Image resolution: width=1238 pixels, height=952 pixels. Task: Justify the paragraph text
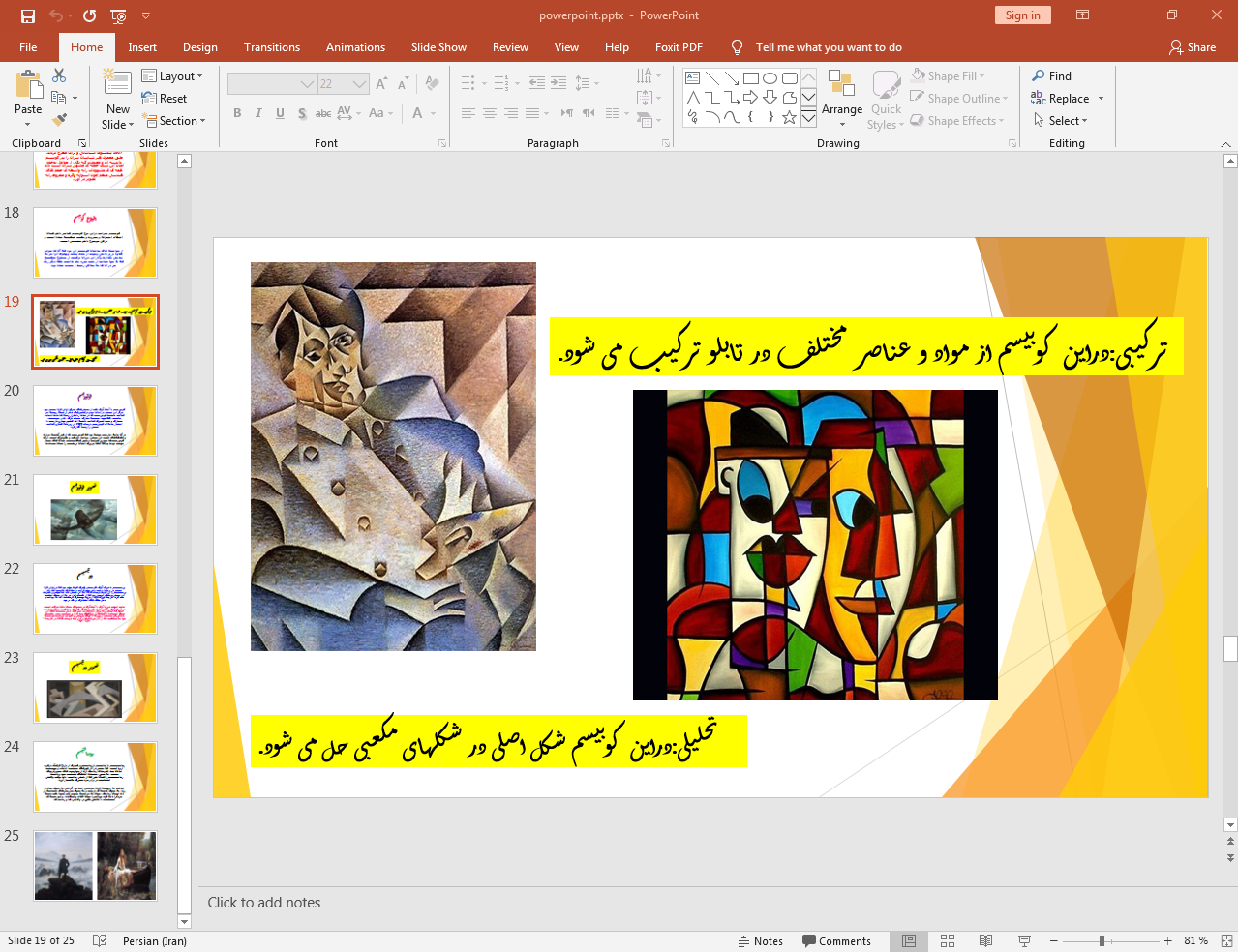pyautogui.click(x=532, y=113)
